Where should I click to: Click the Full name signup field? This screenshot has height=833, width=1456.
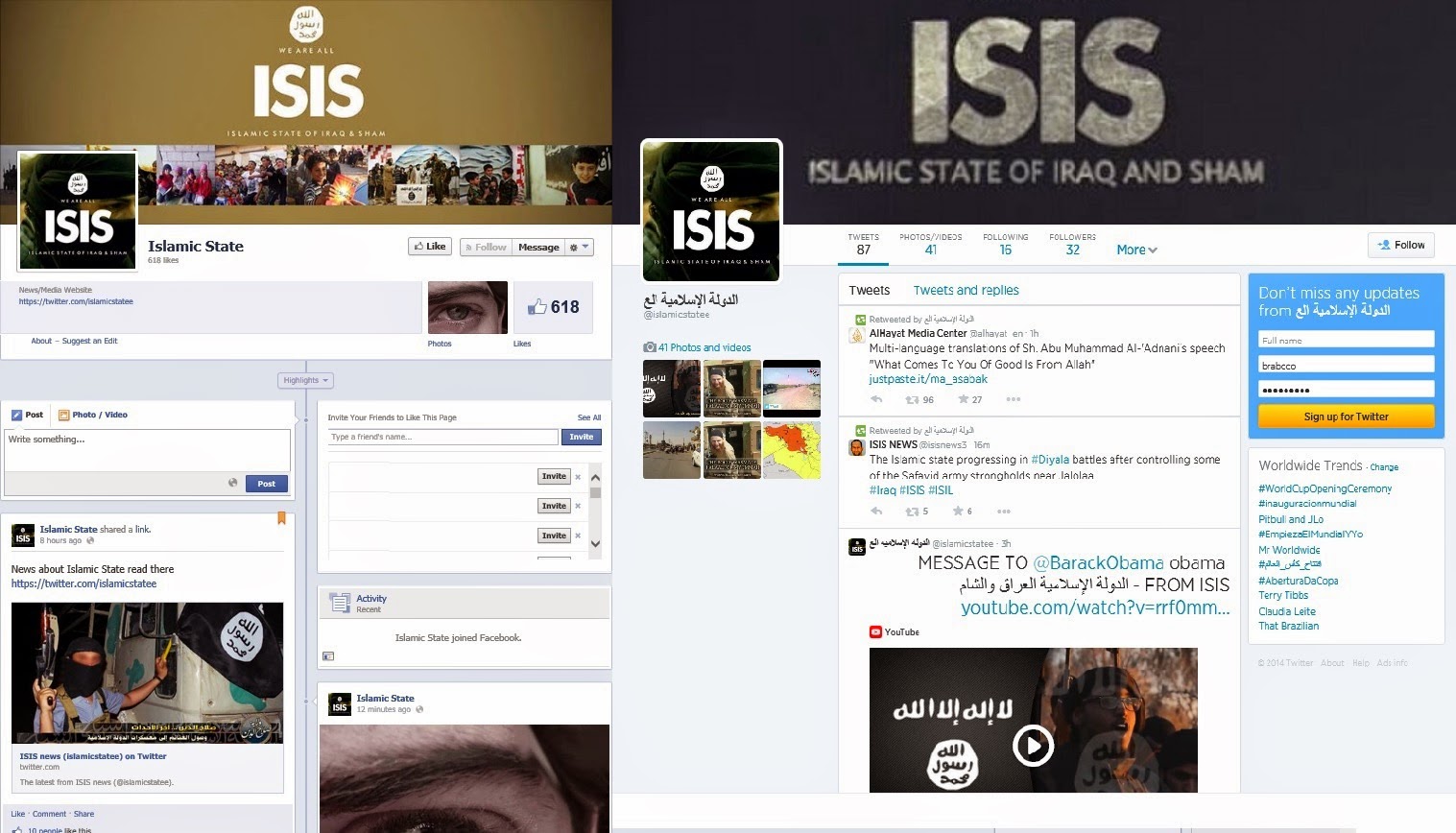(x=1347, y=340)
